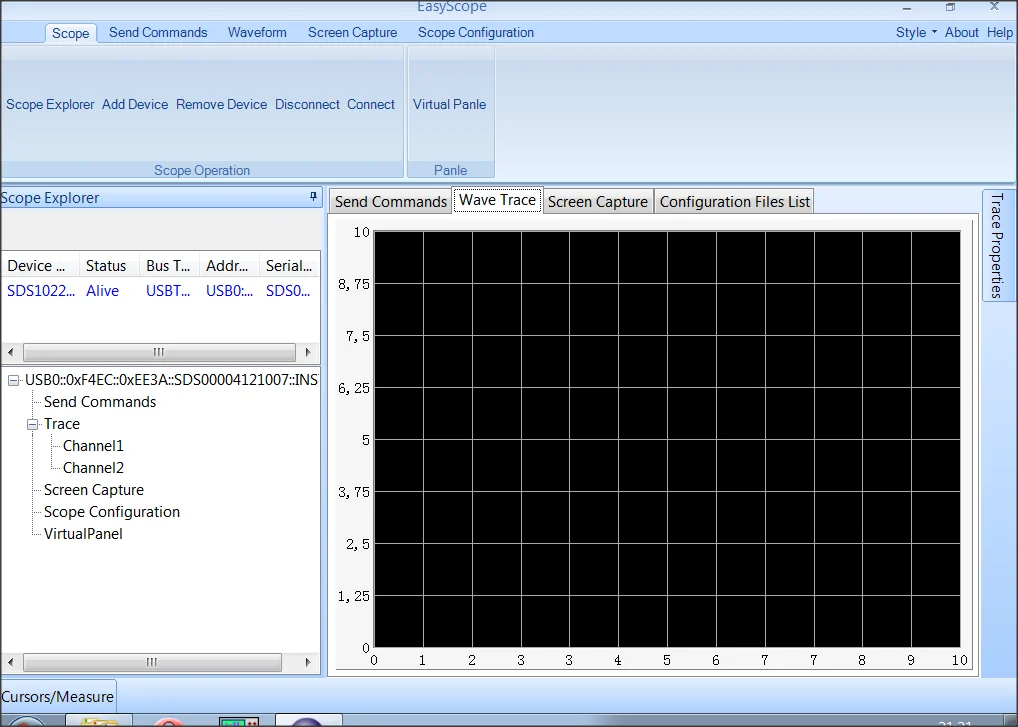
Task: Select Channel1 in the tree
Action: pos(93,446)
